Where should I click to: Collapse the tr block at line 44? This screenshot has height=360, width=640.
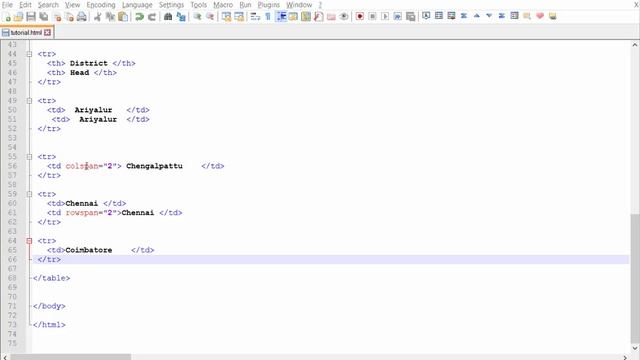tap(29, 54)
